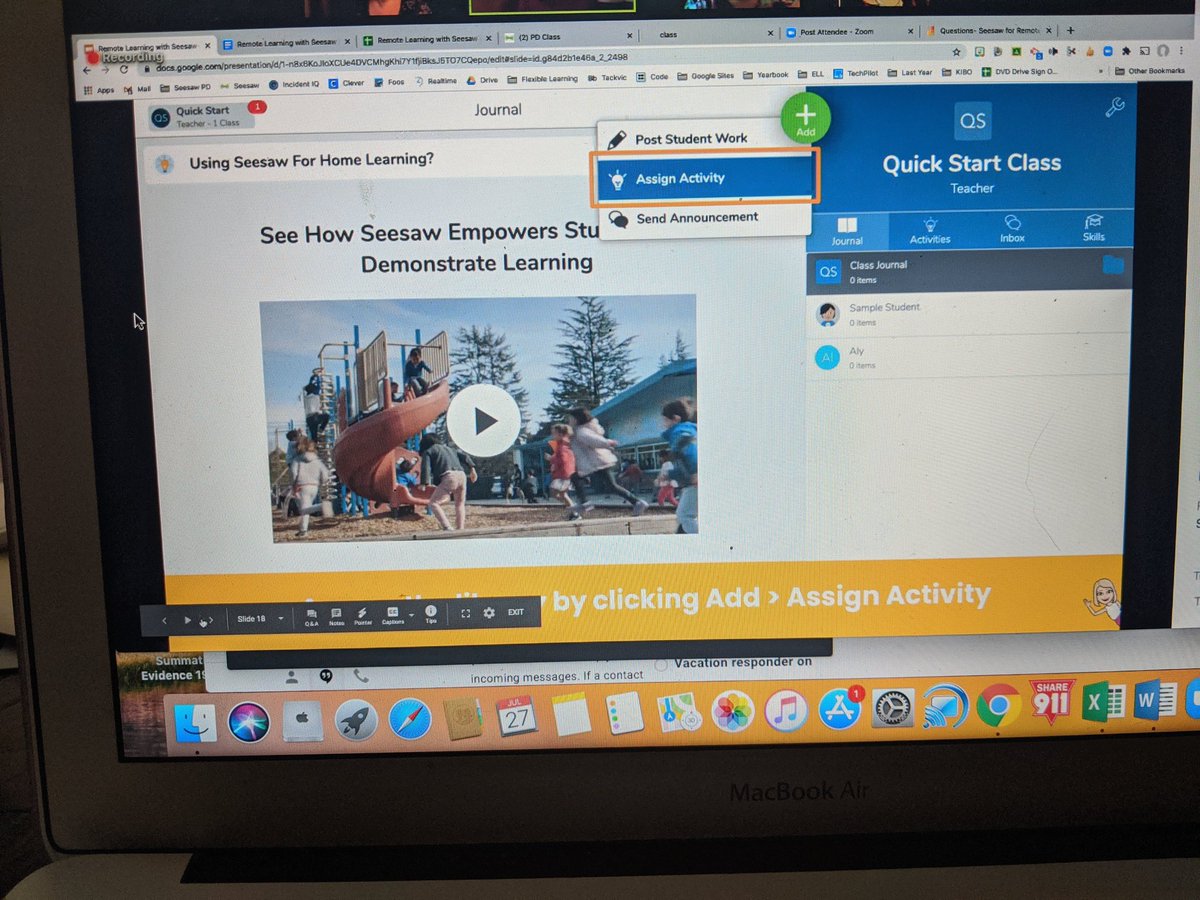The height and width of the screenshot is (900, 1200).
Task: Select the Vacation responder on radio button
Action: [x=661, y=662]
